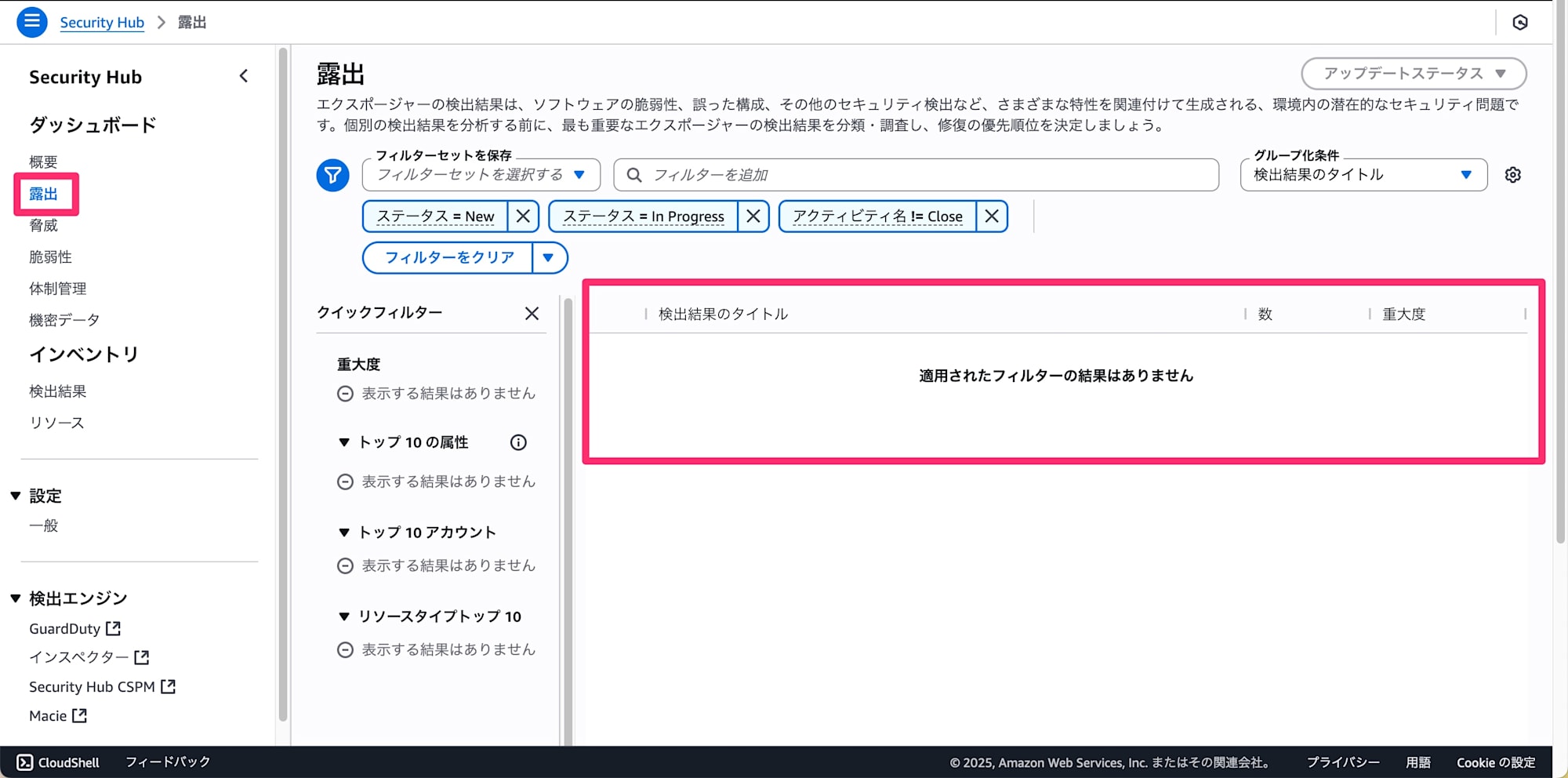The width and height of the screenshot is (1568, 778).
Task: Sort by 検出結果のタイトル column header
Action: pos(723,314)
